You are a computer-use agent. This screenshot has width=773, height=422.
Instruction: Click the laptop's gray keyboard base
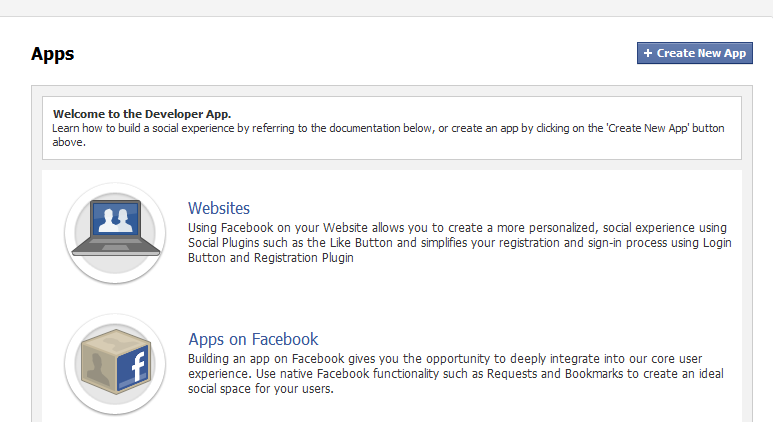(116, 246)
